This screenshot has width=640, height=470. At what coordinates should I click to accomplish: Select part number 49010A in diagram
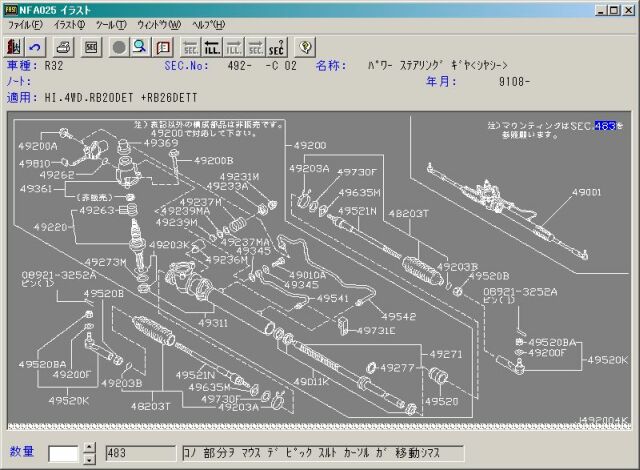(307, 275)
